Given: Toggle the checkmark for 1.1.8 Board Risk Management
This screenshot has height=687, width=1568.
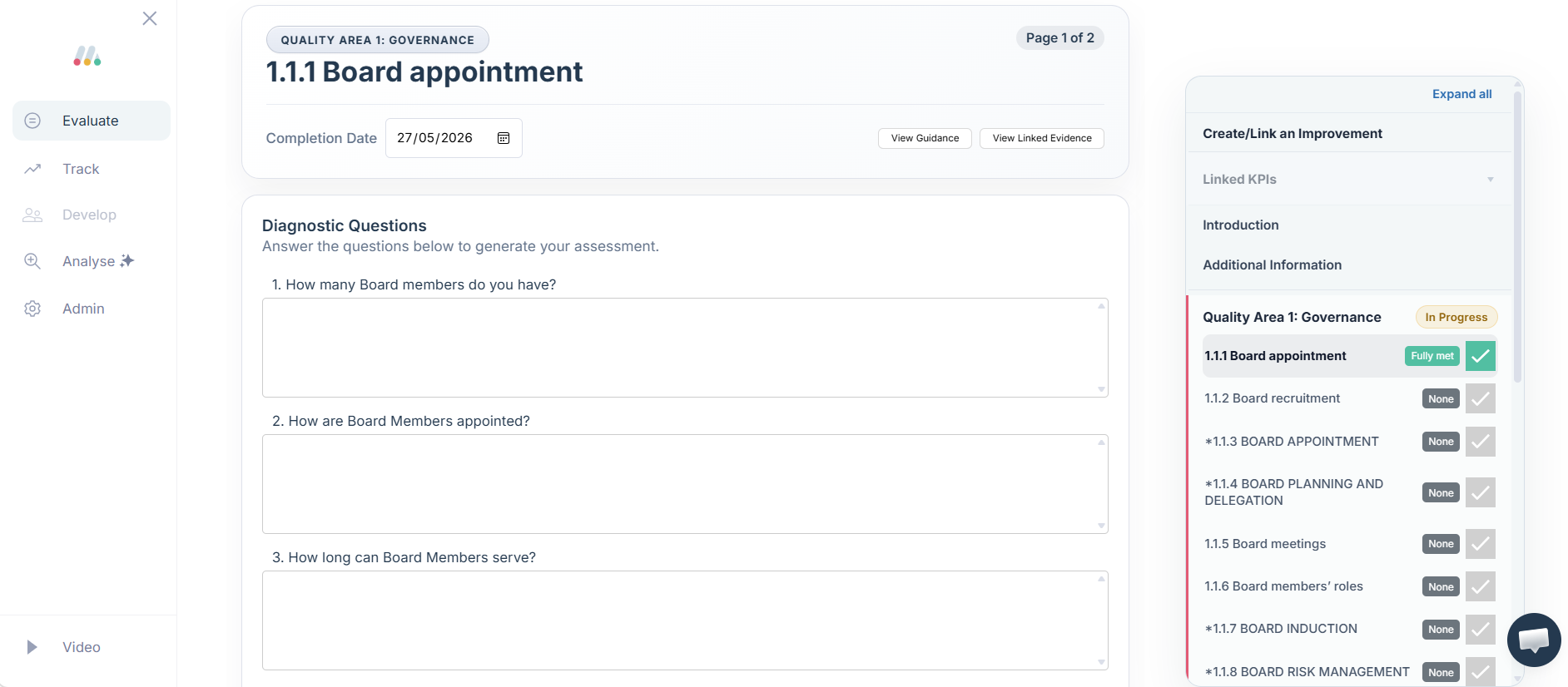Looking at the screenshot, I should pos(1481,672).
